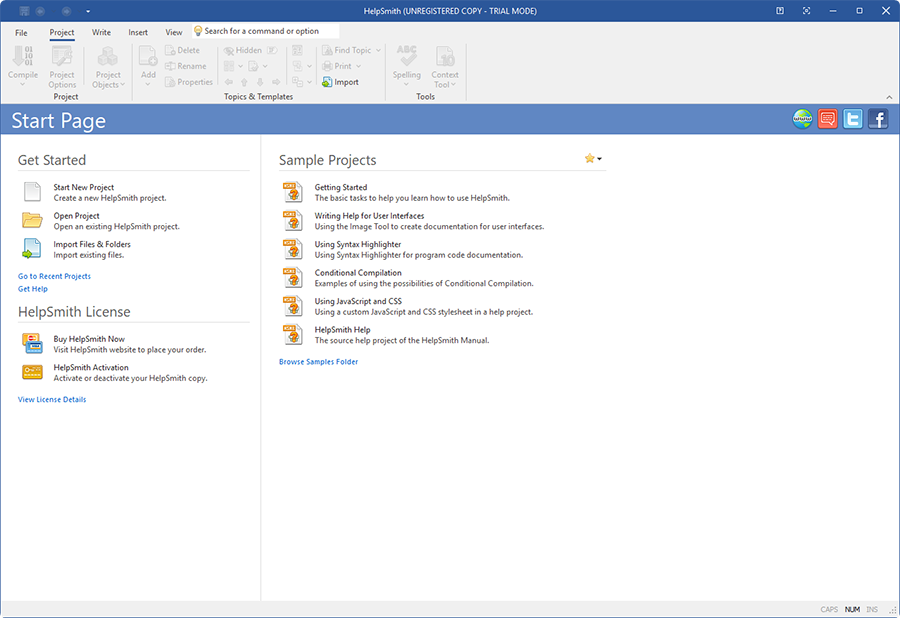Open the Getting Started sample project icon

click(x=293, y=192)
